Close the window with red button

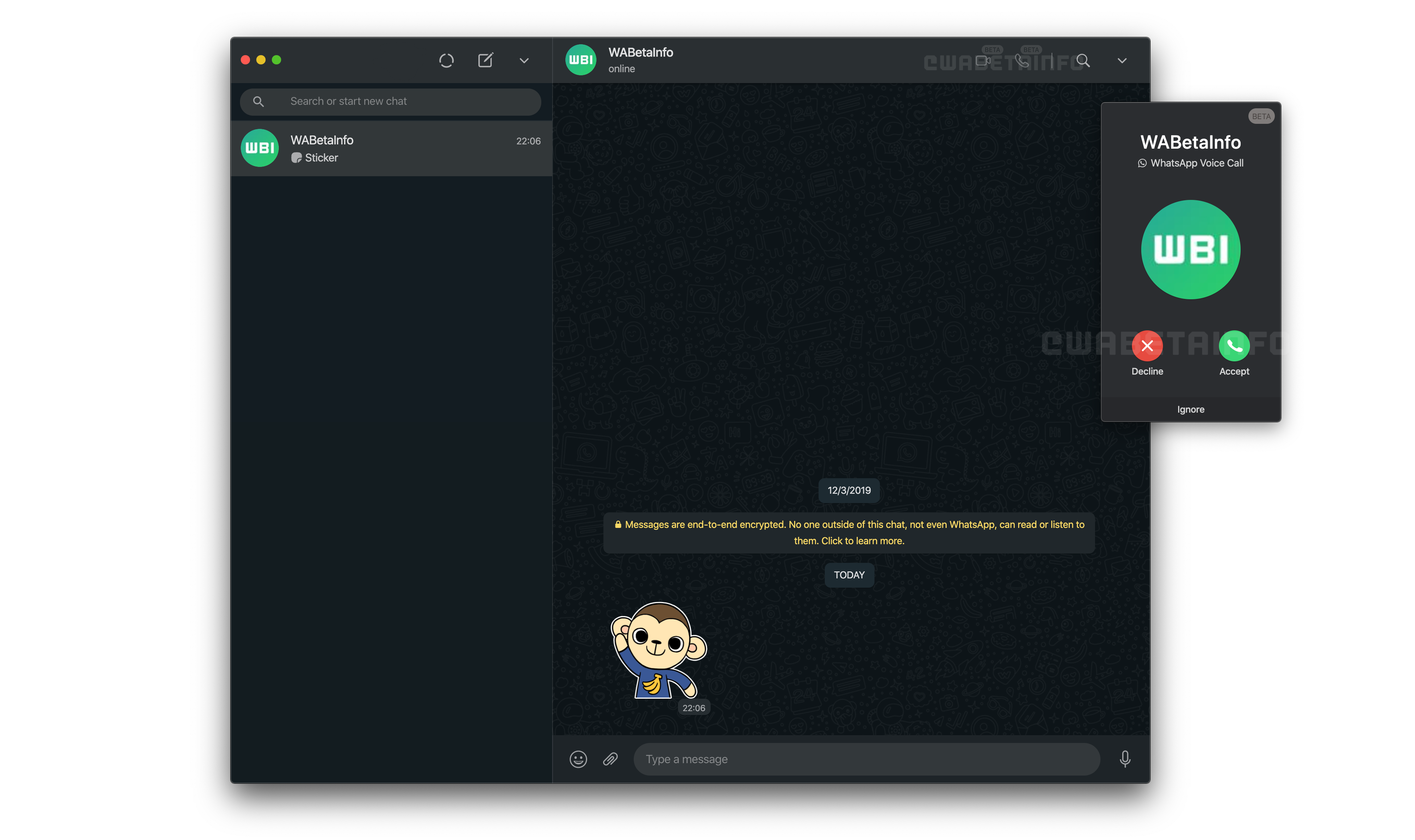pos(245,60)
